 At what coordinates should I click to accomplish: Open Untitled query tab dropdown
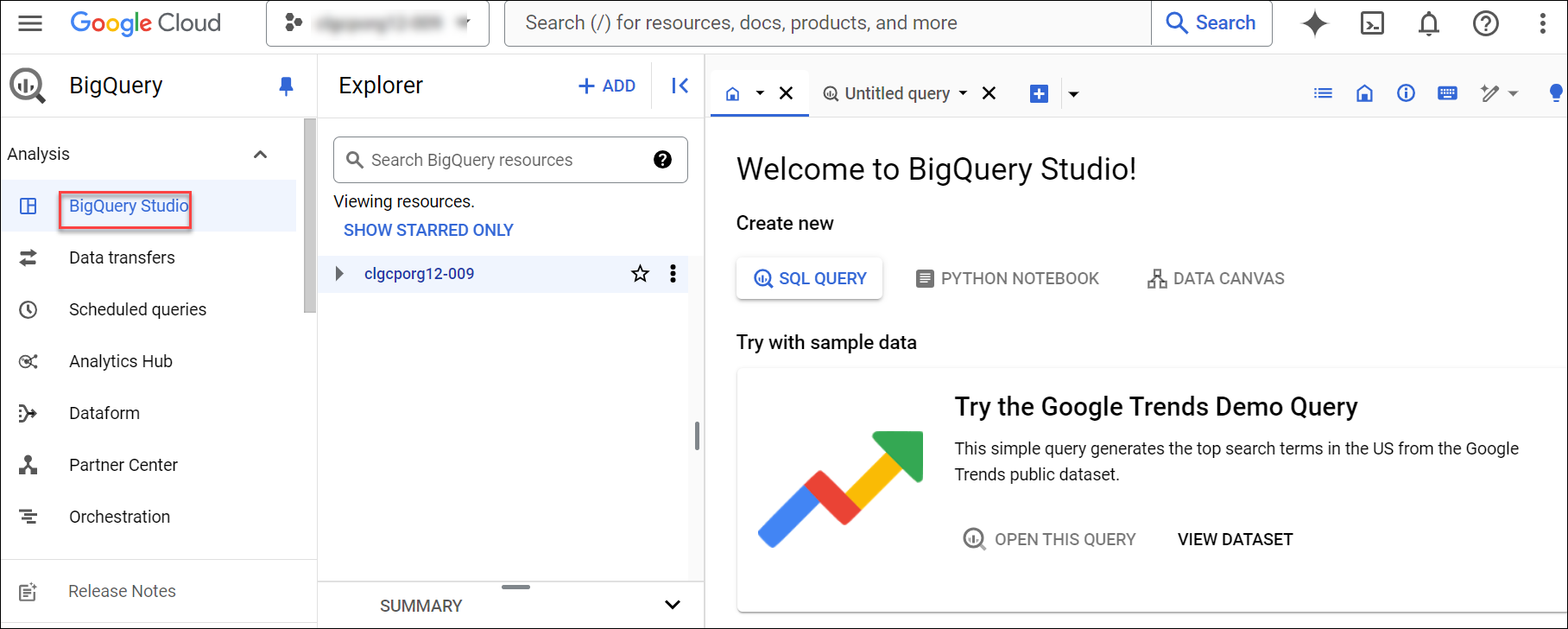tap(963, 93)
